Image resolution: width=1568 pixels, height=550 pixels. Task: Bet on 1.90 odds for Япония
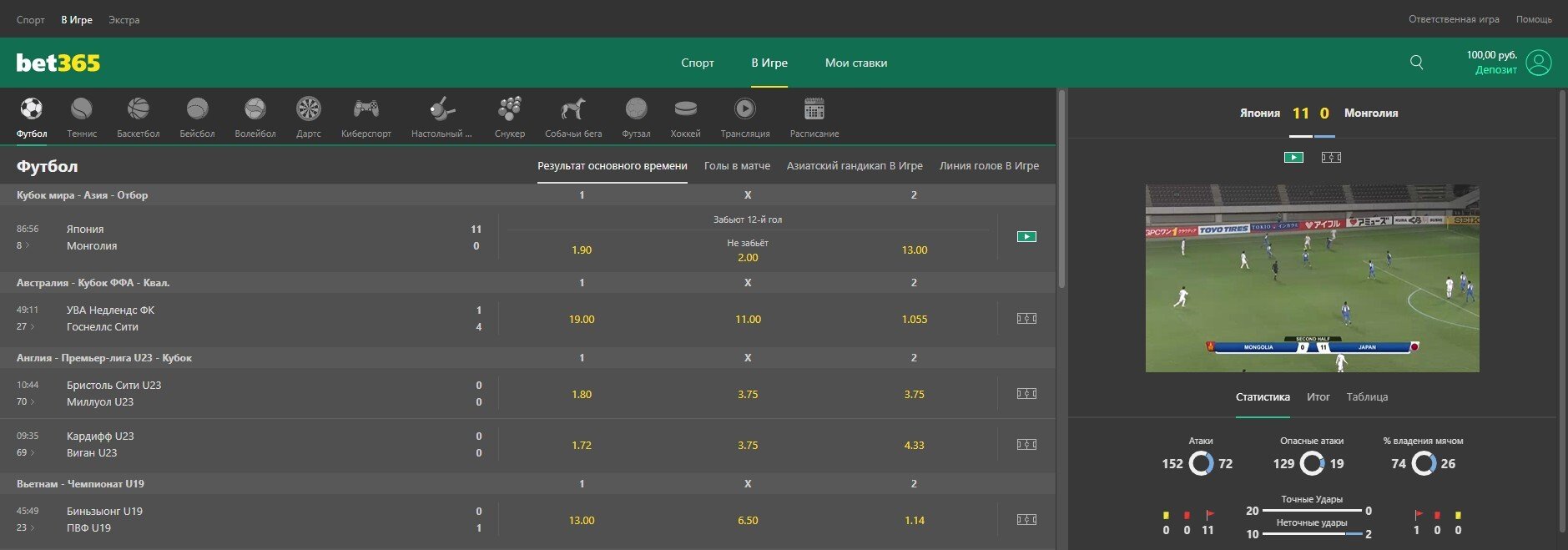pos(582,250)
